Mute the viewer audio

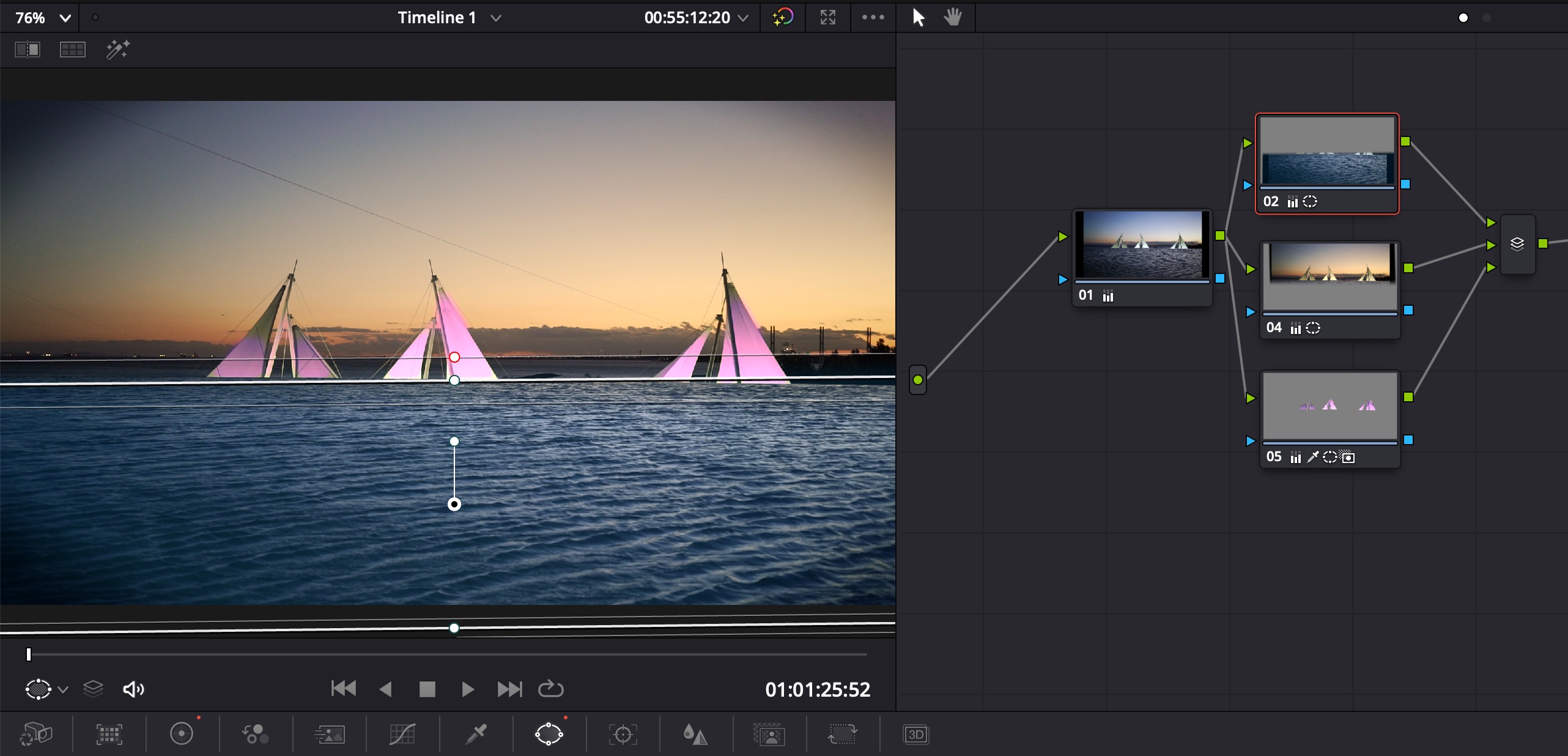[133, 689]
